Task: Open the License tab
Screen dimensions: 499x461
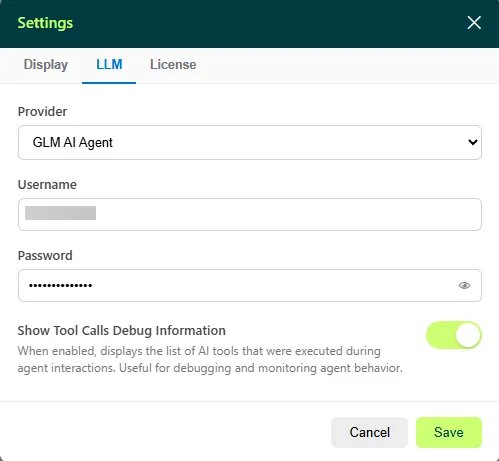Action: (173, 65)
